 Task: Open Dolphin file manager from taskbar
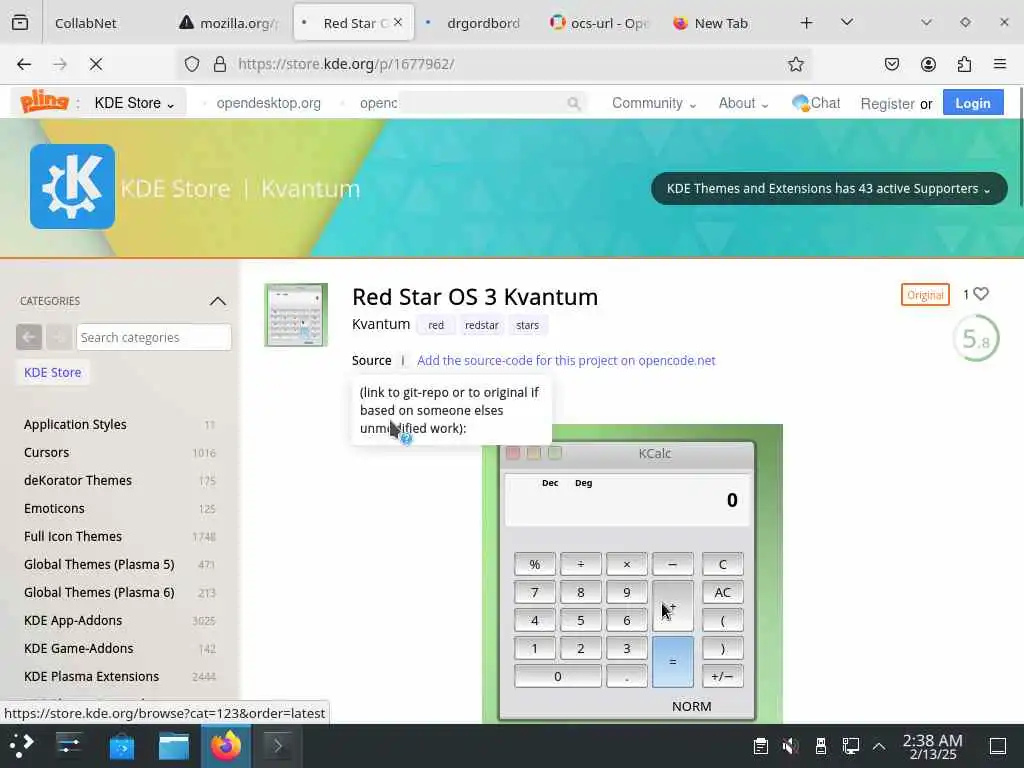(x=174, y=746)
